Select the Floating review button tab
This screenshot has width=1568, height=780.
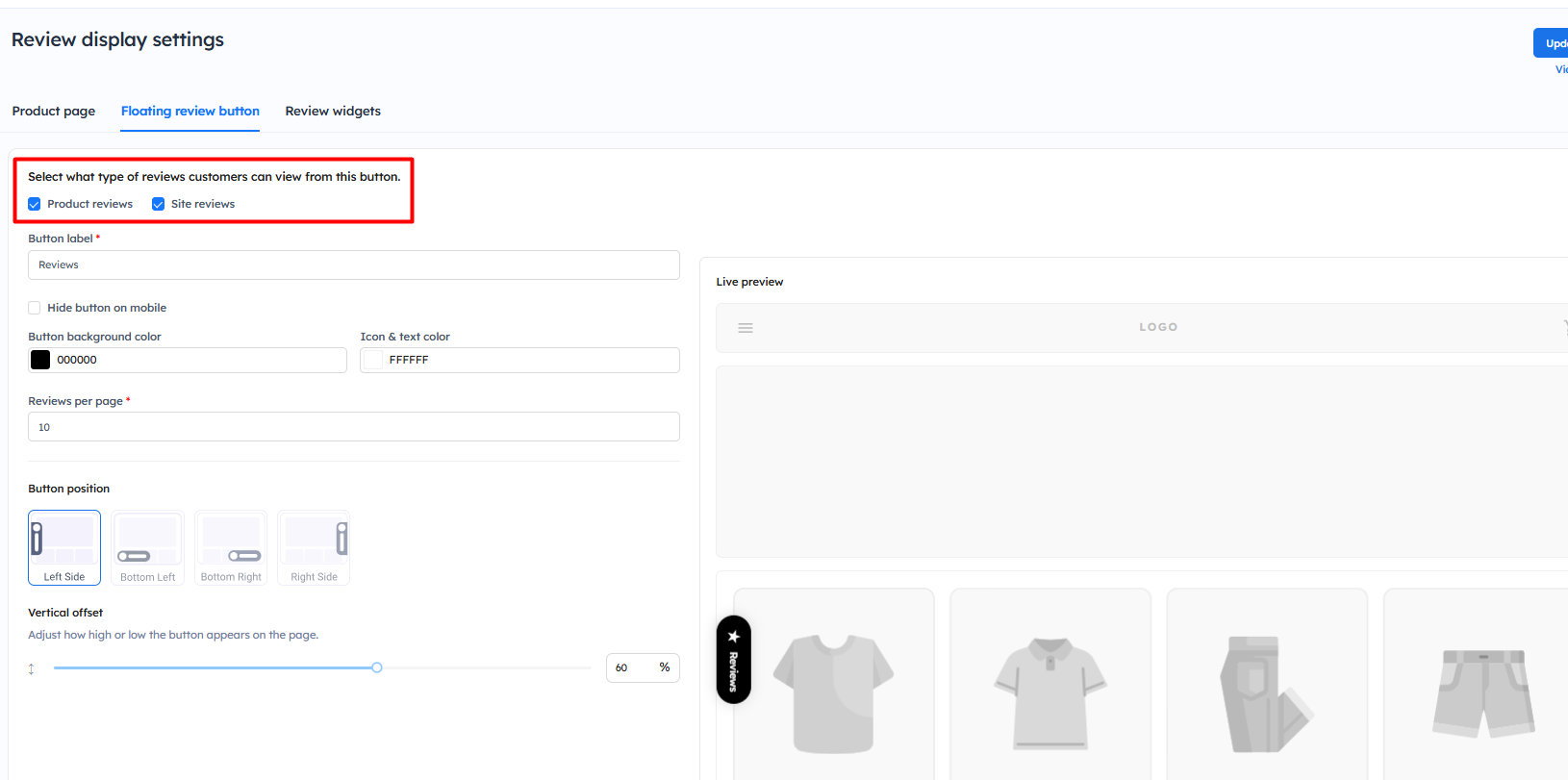[x=190, y=112]
